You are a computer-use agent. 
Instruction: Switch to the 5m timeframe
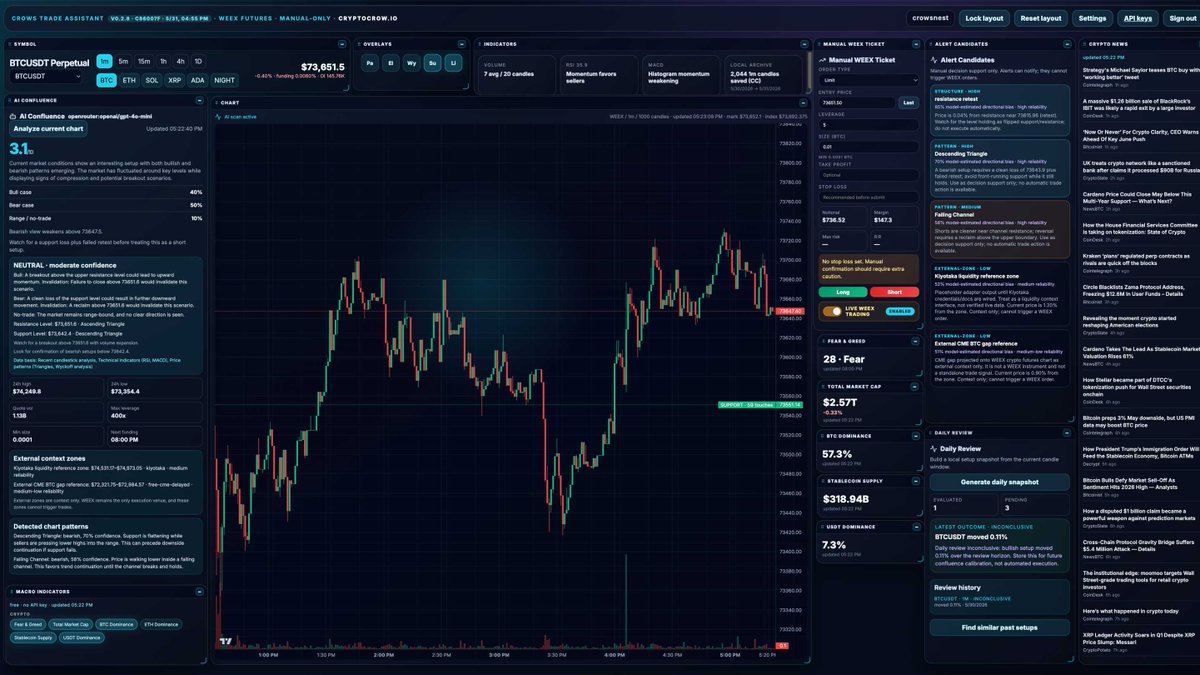click(x=124, y=61)
